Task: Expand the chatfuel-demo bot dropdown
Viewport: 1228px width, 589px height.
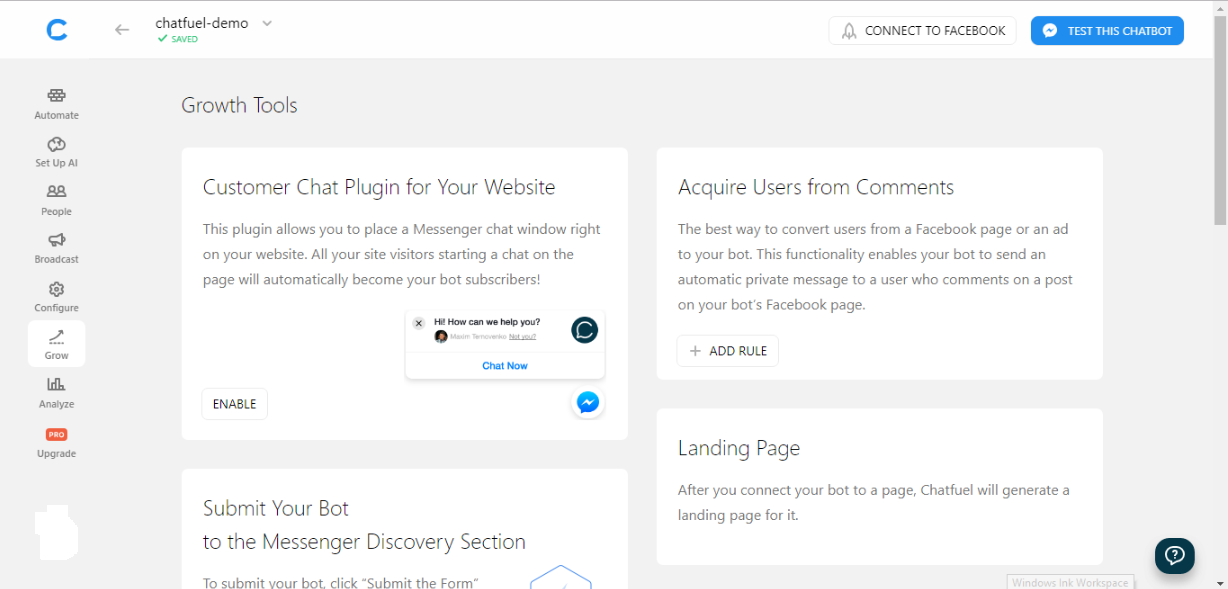Action: pyautogui.click(x=267, y=24)
